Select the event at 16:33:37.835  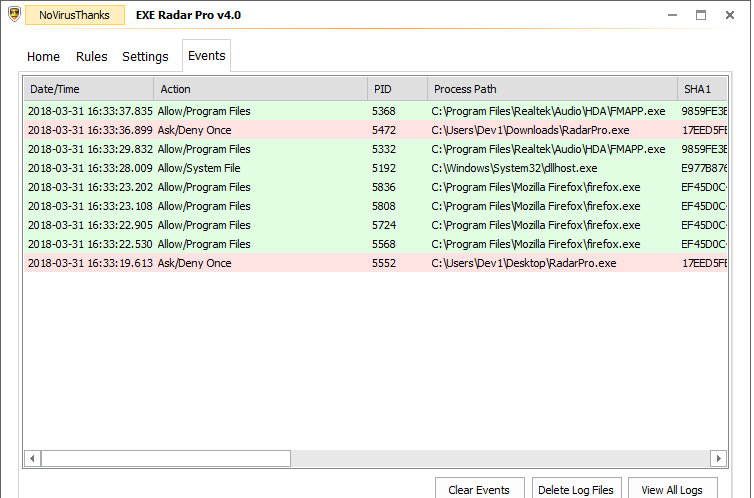[376, 111]
